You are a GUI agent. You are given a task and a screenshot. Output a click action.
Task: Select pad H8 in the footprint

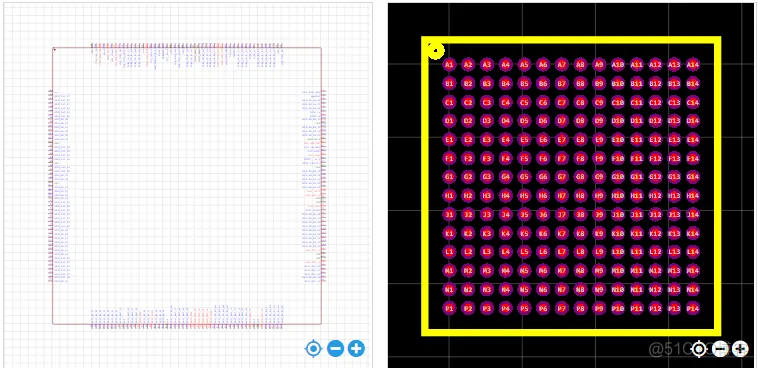click(580, 196)
